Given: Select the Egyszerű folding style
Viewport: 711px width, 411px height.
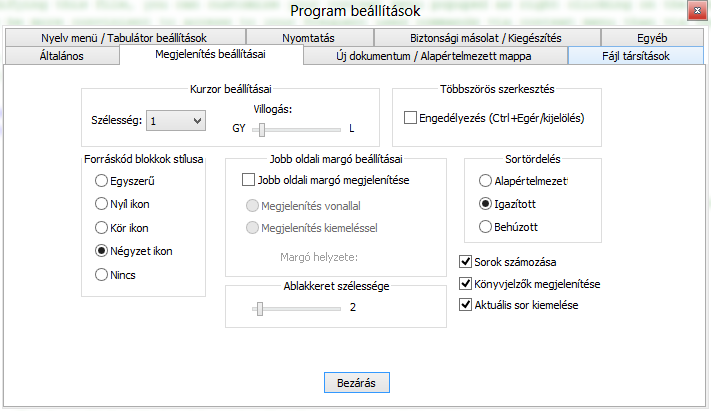Looking at the screenshot, I should click(100, 181).
